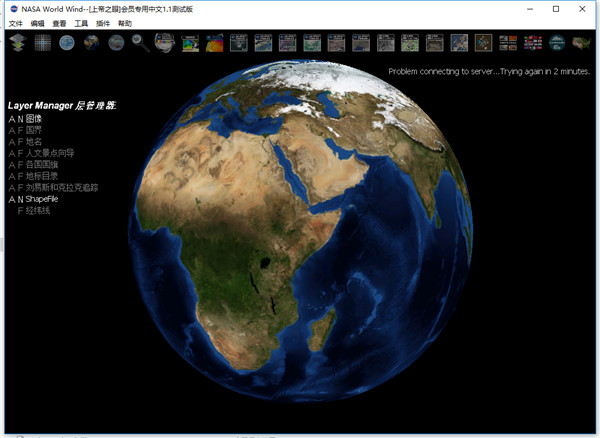Screen dimensions: 600x438
Task: Click the round teal landmarks icon
Action: (557, 42)
